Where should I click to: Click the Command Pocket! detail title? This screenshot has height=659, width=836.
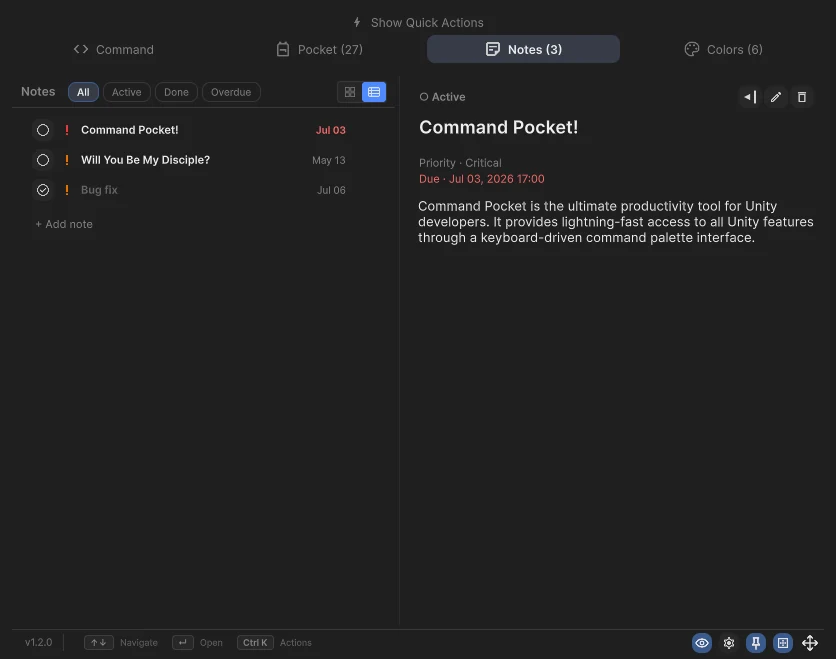(499, 127)
